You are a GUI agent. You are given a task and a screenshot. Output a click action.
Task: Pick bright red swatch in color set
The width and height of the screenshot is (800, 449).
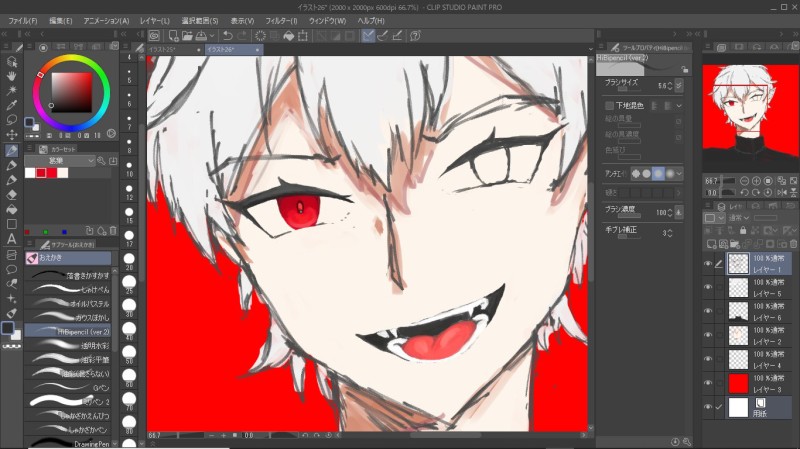tap(52, 173)
